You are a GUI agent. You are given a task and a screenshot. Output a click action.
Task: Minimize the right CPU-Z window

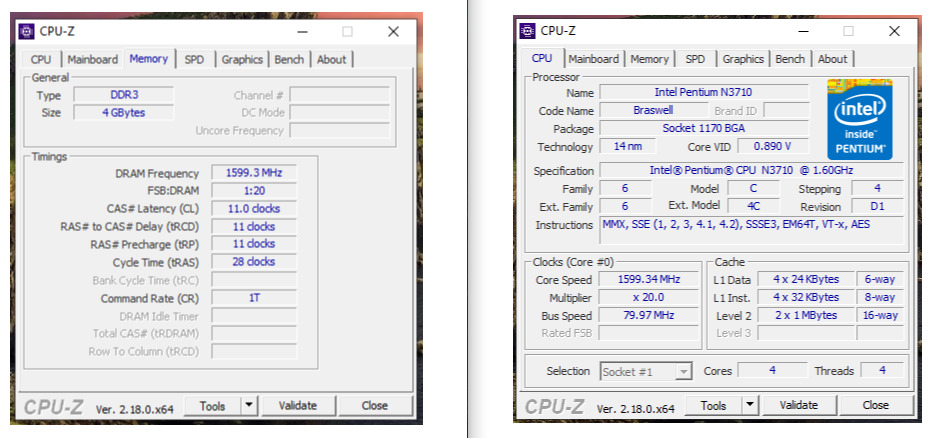pos(802,31)
